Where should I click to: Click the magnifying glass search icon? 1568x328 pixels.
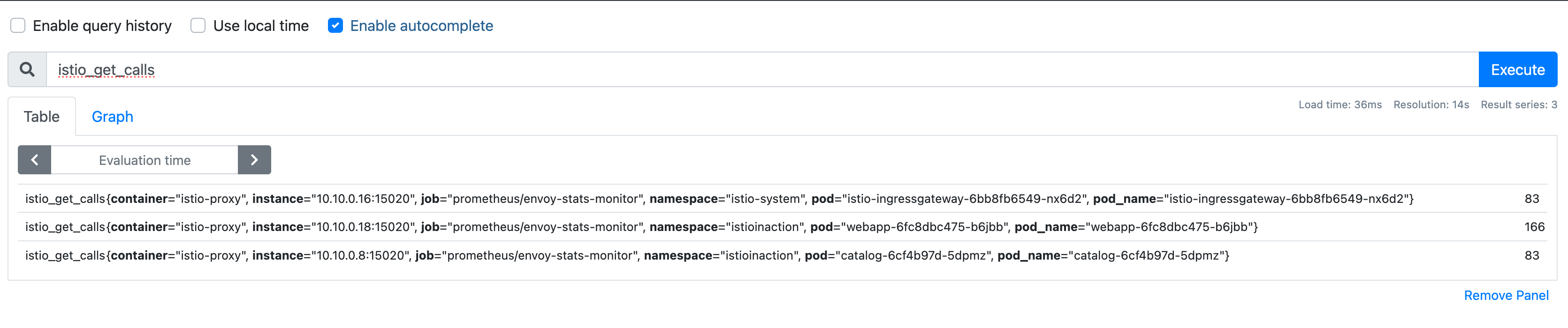click(x=27, y=69)
